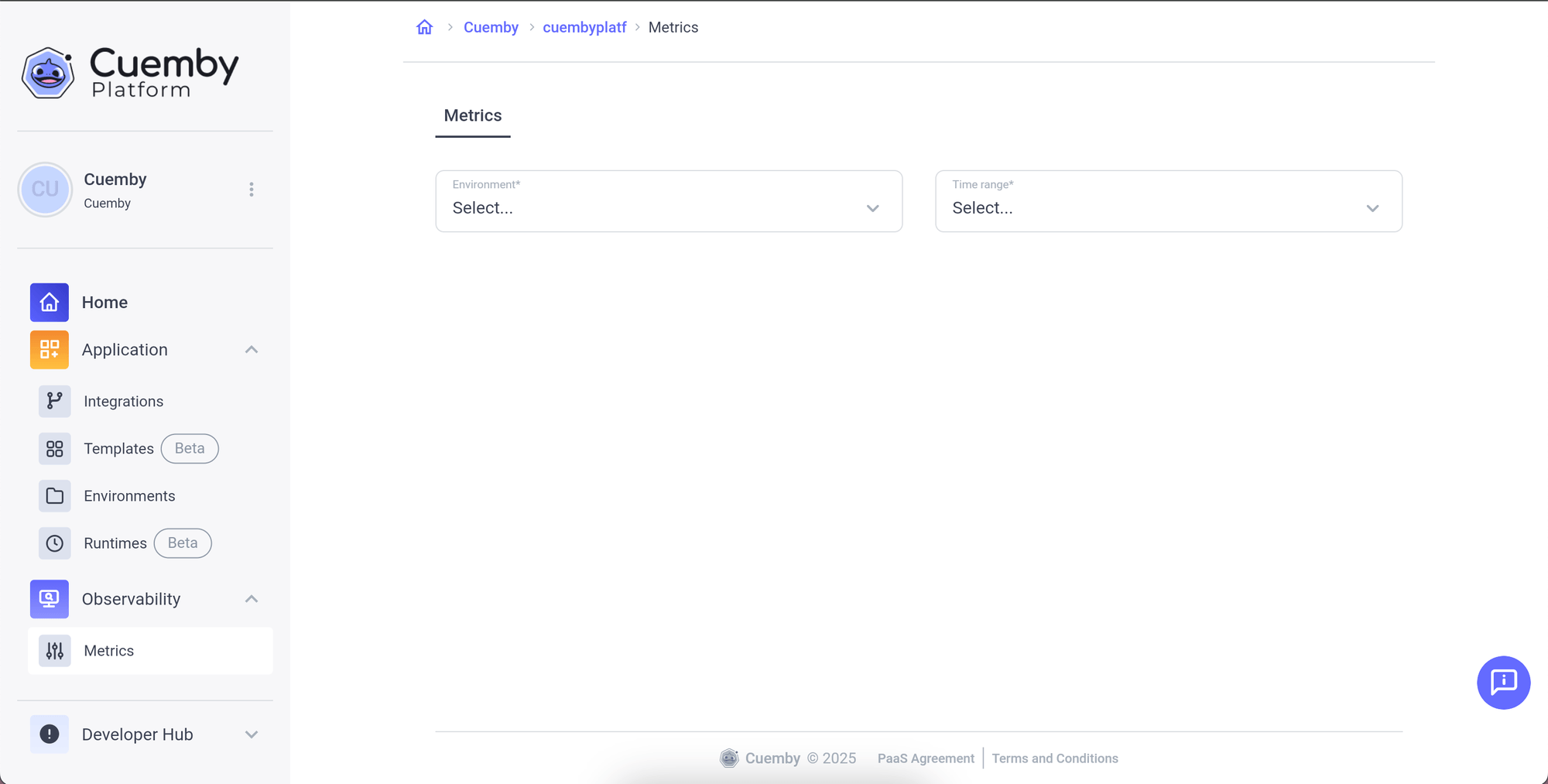This screenshot has height=784, width=1548.
Task: Collapse the Observability section chevron
Action: [252, 599]
